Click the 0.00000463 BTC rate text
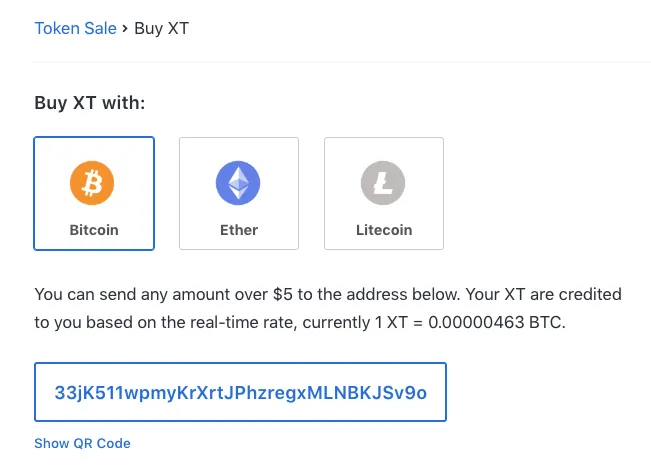Viewport: 651px width, 466px height. click(x=497, y=322)
